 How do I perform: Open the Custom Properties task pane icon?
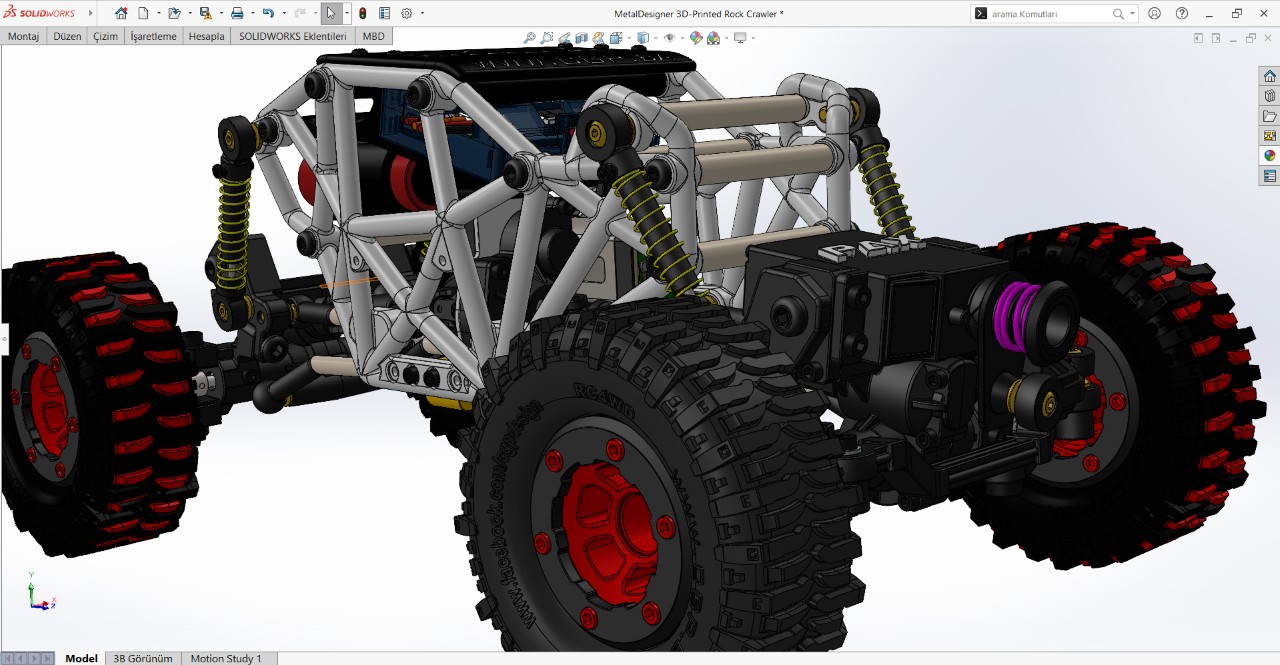pos(1269,176)
